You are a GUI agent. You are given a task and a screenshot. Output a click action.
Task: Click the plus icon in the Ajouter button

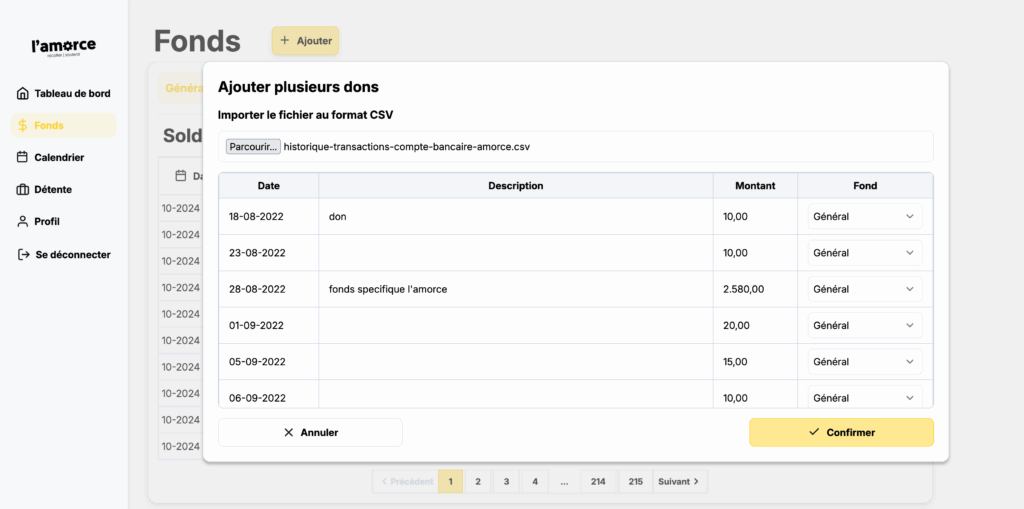pos(285,41)
